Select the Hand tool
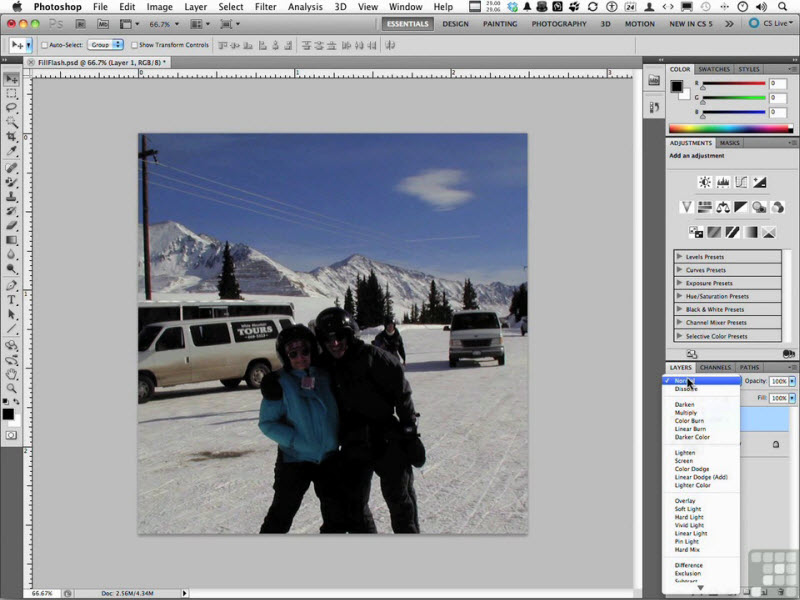The width and height of the screenshot is (800, 600). 12,374
